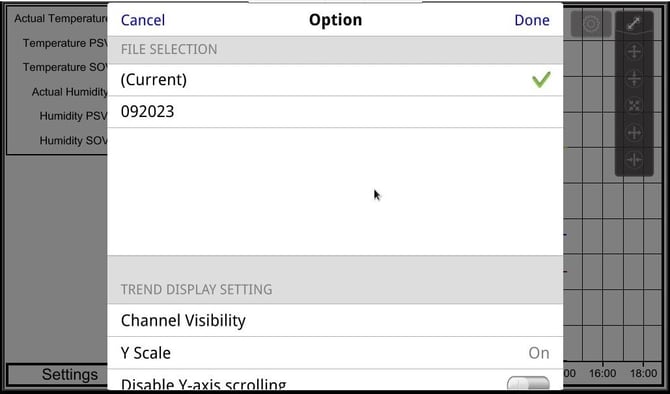Click the horizontal compress arrows icon
Screen dimensions: 670x394
[634, 160]
